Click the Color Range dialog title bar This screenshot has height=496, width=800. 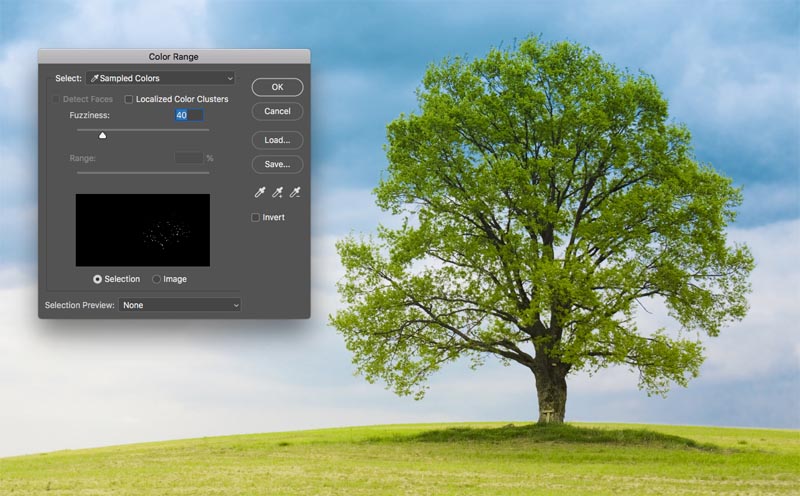[x=174, y=57]
